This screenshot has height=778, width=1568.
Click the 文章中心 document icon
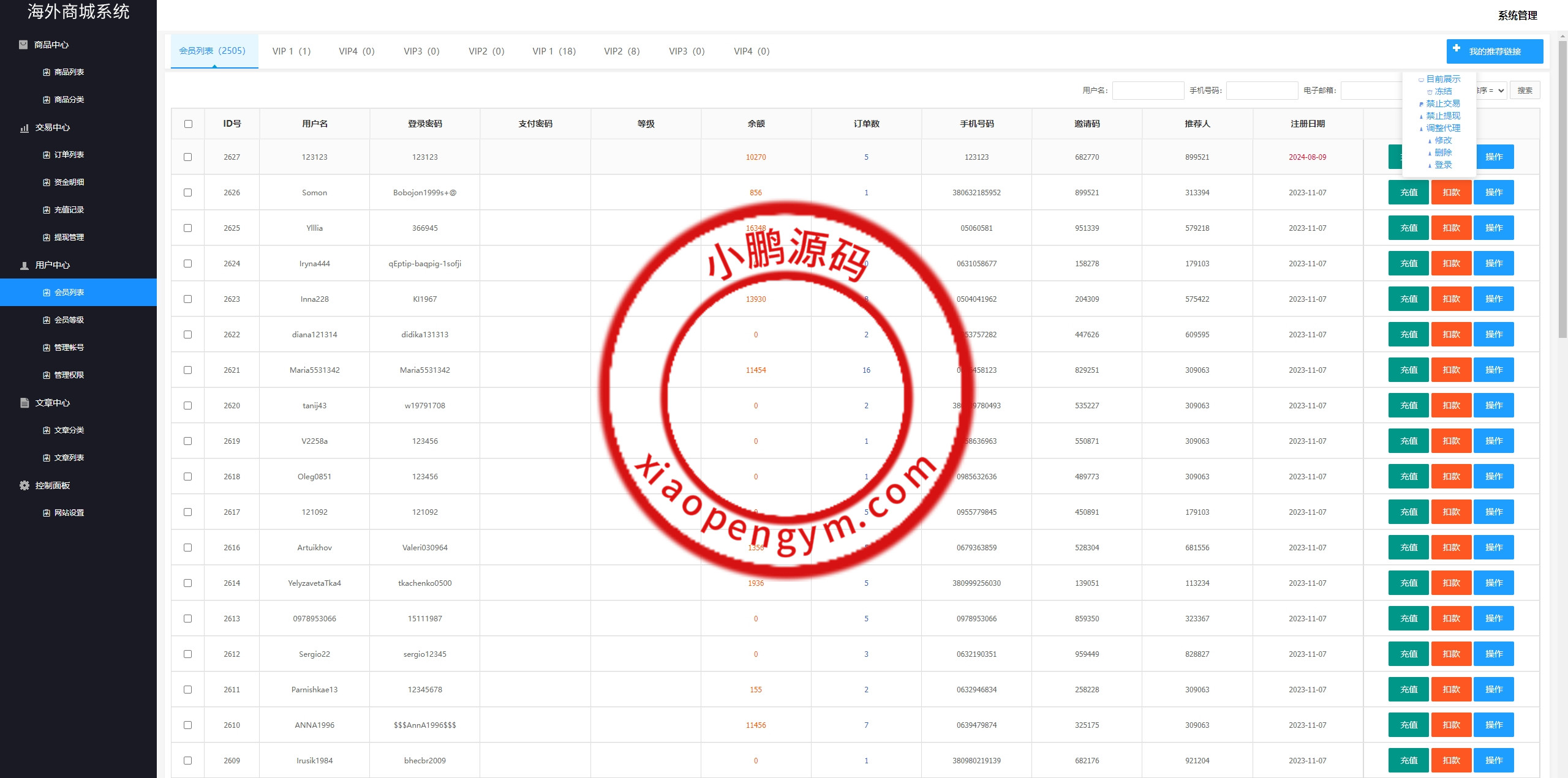click(x=24, y=403)
